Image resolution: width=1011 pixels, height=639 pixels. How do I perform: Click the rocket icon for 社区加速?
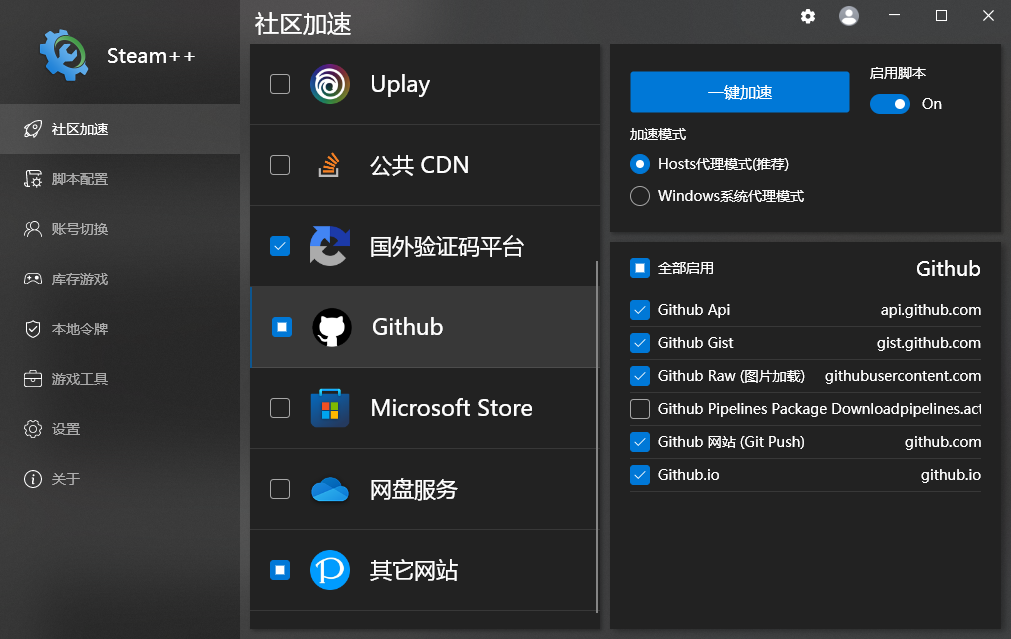[x=33, y=129]
